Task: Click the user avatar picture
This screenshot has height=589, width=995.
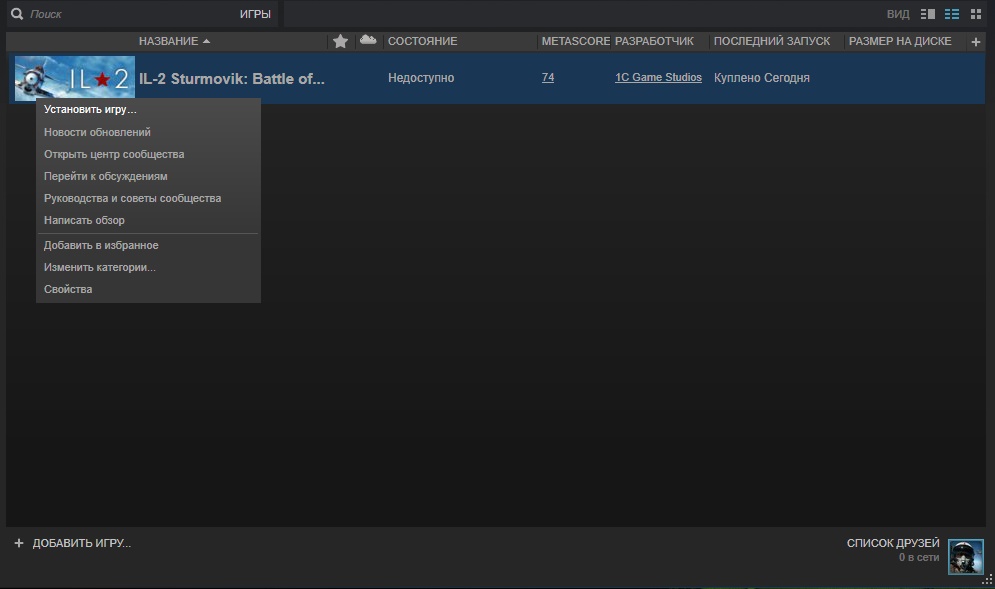Action: click(966, 557)
